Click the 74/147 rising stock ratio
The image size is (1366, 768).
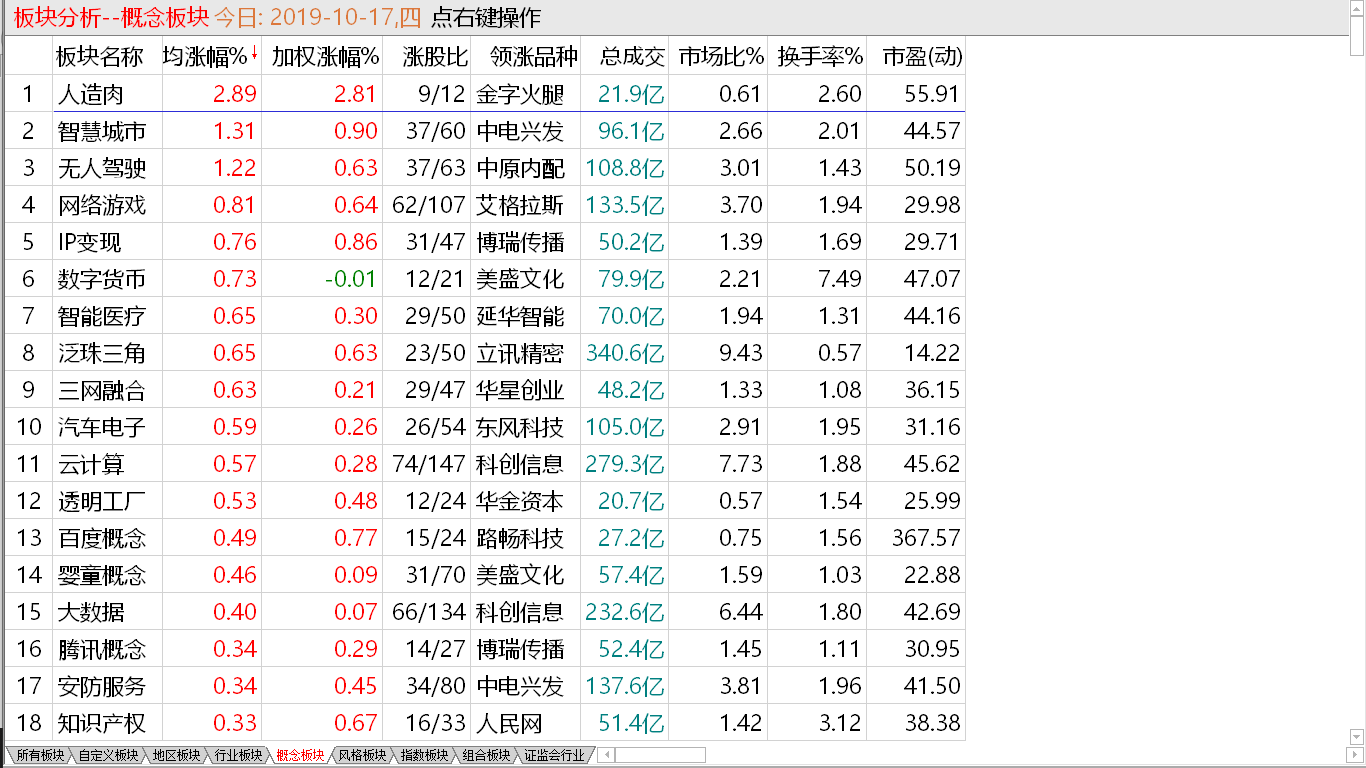429,464
